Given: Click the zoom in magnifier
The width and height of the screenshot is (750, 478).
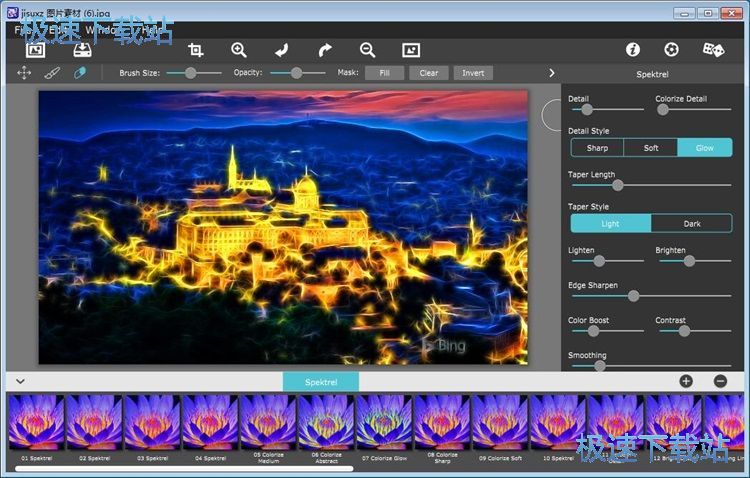Looking at the screenshot, I should [x=239, y=49].
